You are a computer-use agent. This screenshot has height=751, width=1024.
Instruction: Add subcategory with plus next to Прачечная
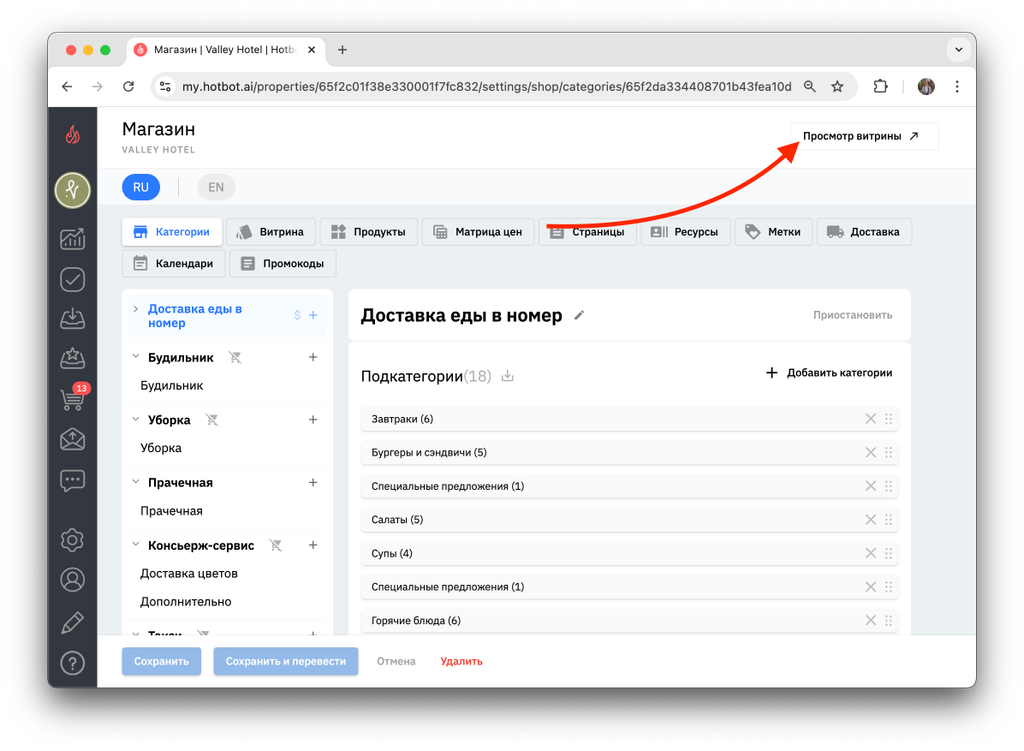click(313, 483)
